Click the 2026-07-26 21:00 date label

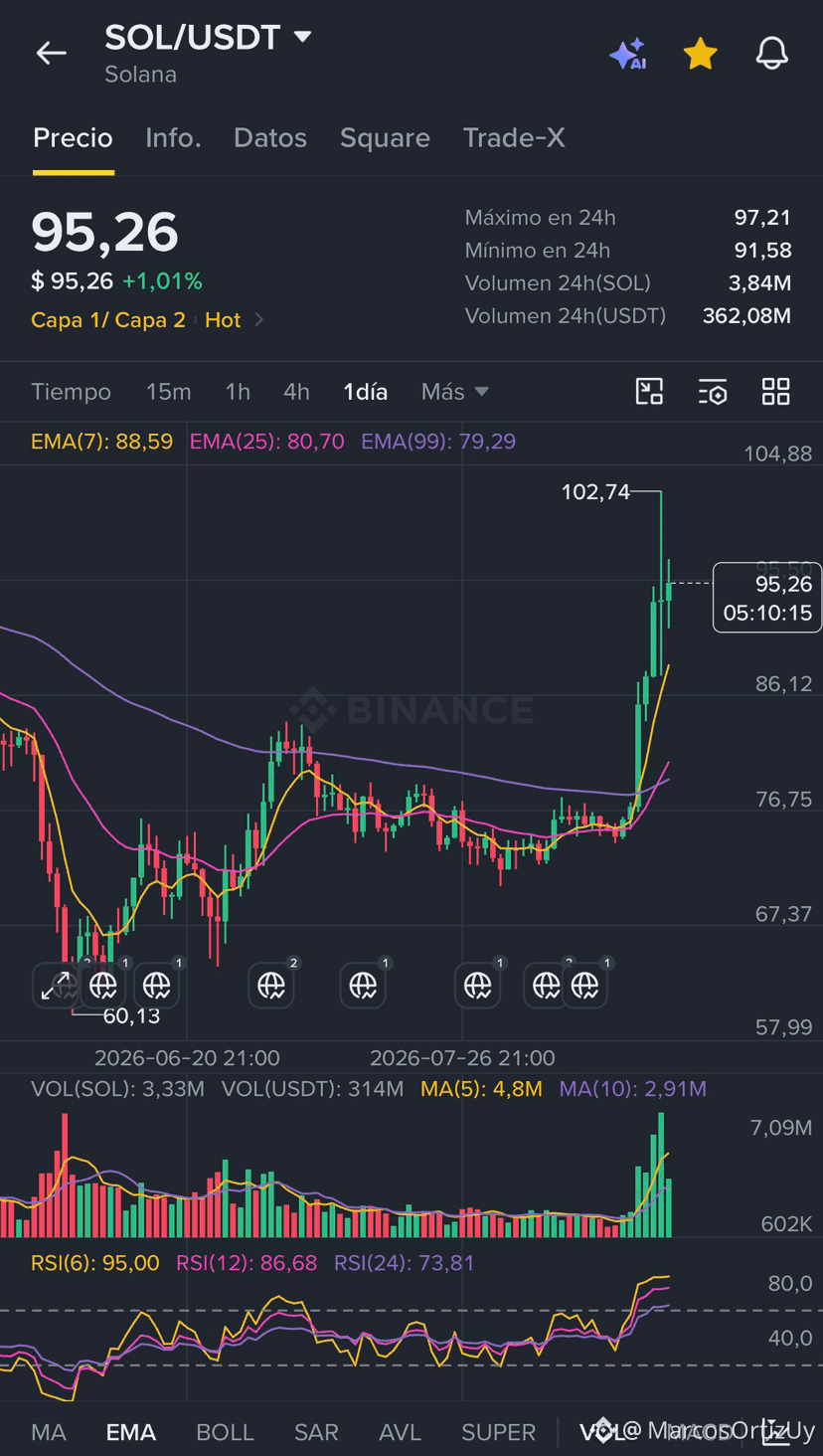(462, 1058)
